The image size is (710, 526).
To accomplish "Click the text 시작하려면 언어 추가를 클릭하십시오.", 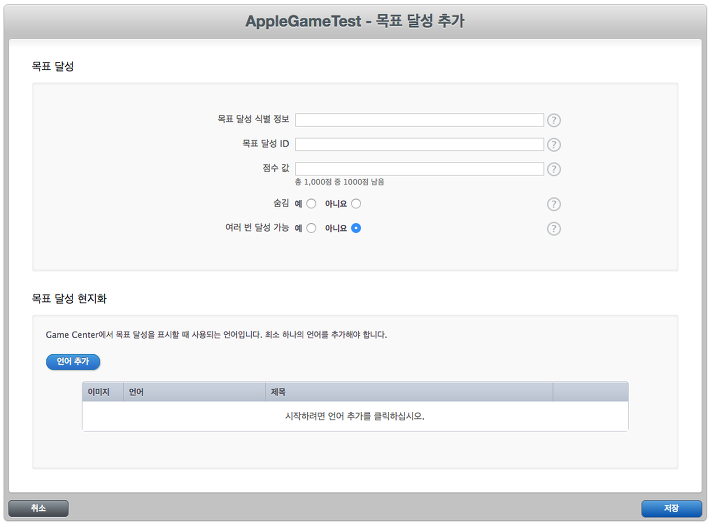I will tap(355, 416).
